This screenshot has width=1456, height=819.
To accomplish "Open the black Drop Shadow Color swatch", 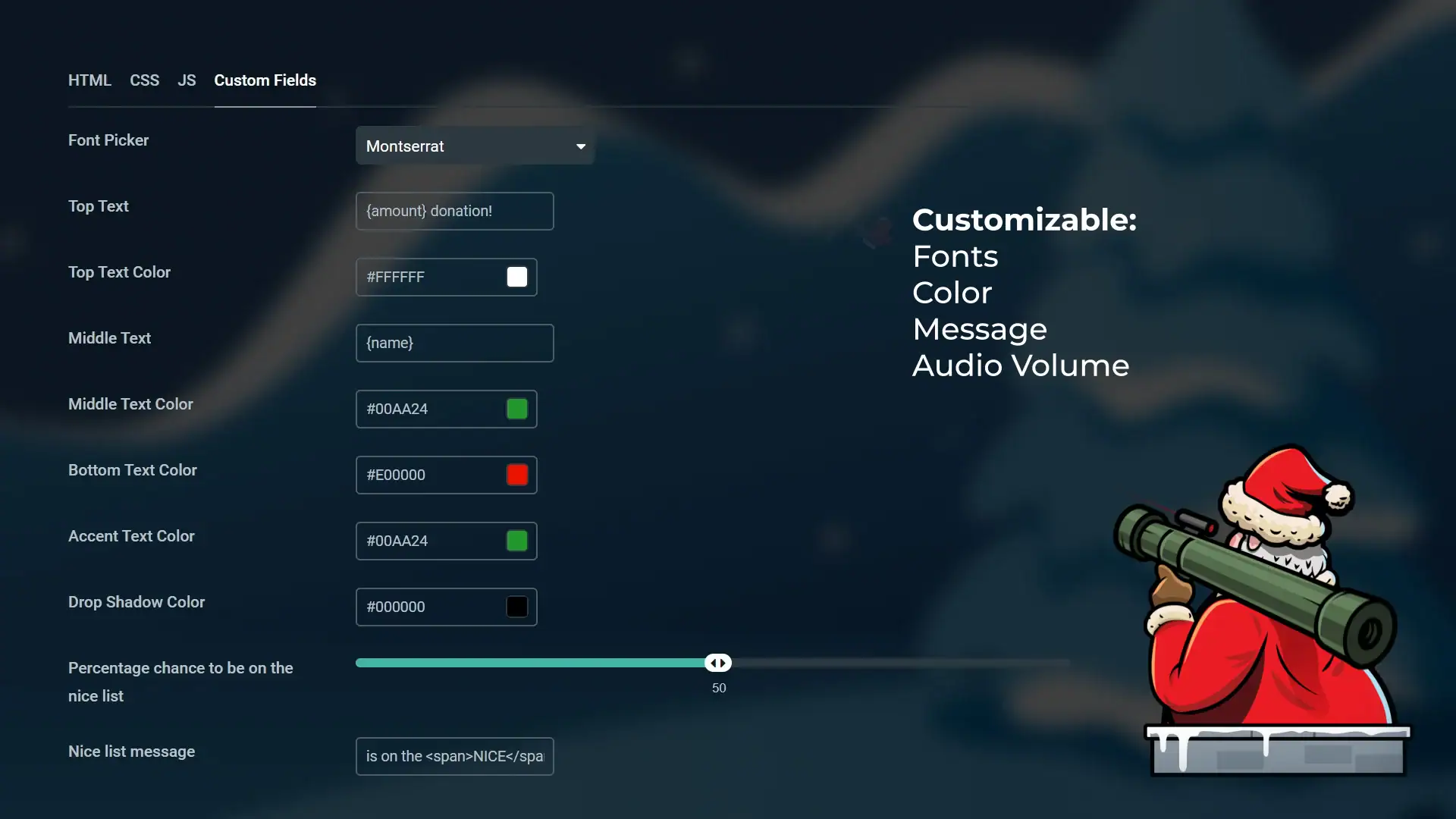I will 517,607.
